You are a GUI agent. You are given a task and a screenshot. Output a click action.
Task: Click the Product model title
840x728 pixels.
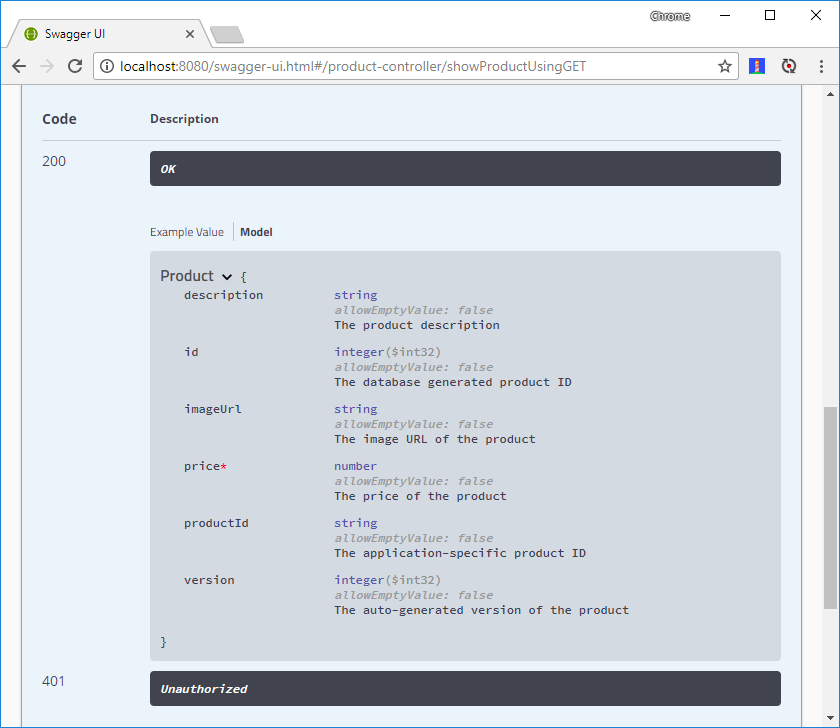[x=187, y=275]
